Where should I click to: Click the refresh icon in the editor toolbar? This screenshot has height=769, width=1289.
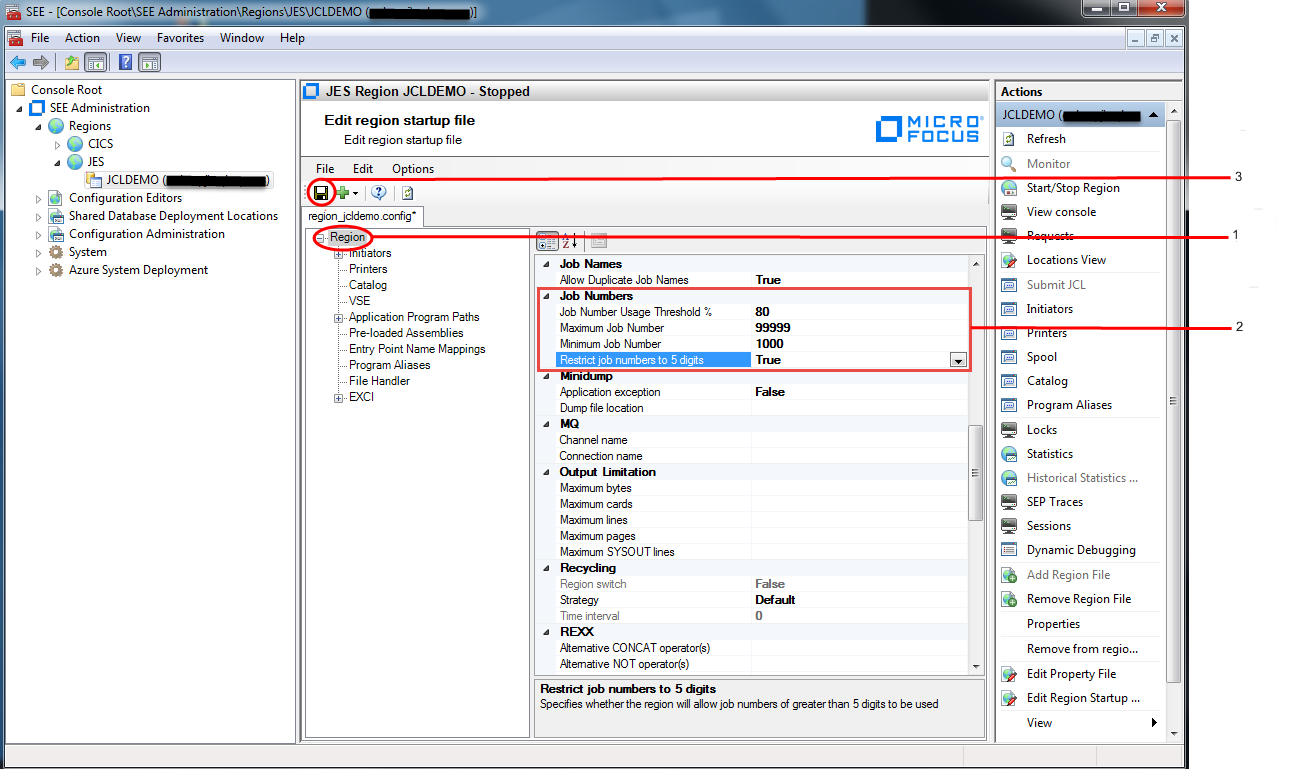(x=408, y=193)
